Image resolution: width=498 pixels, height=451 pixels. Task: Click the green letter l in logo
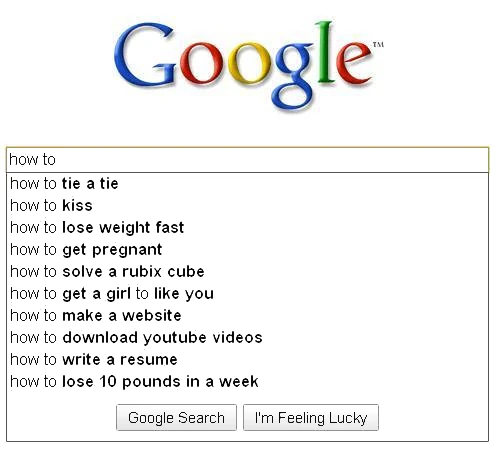coord(325,52)
